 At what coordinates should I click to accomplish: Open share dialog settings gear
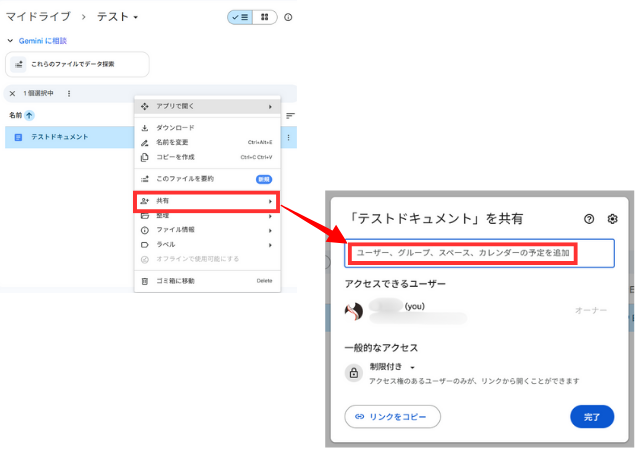coord(613,218)
